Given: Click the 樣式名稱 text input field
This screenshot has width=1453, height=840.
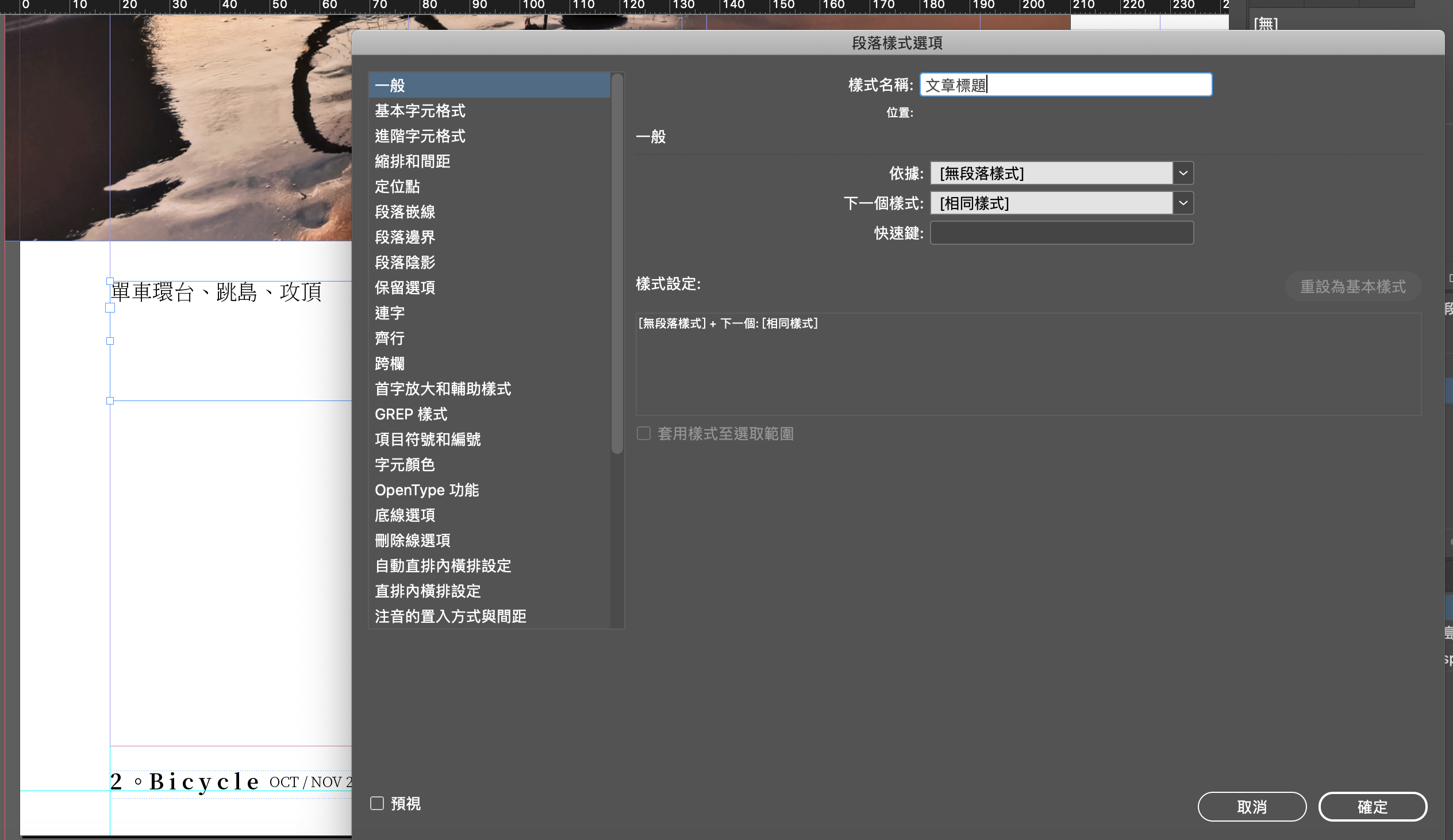Looking at the screenshot, I should point(1065,85).
